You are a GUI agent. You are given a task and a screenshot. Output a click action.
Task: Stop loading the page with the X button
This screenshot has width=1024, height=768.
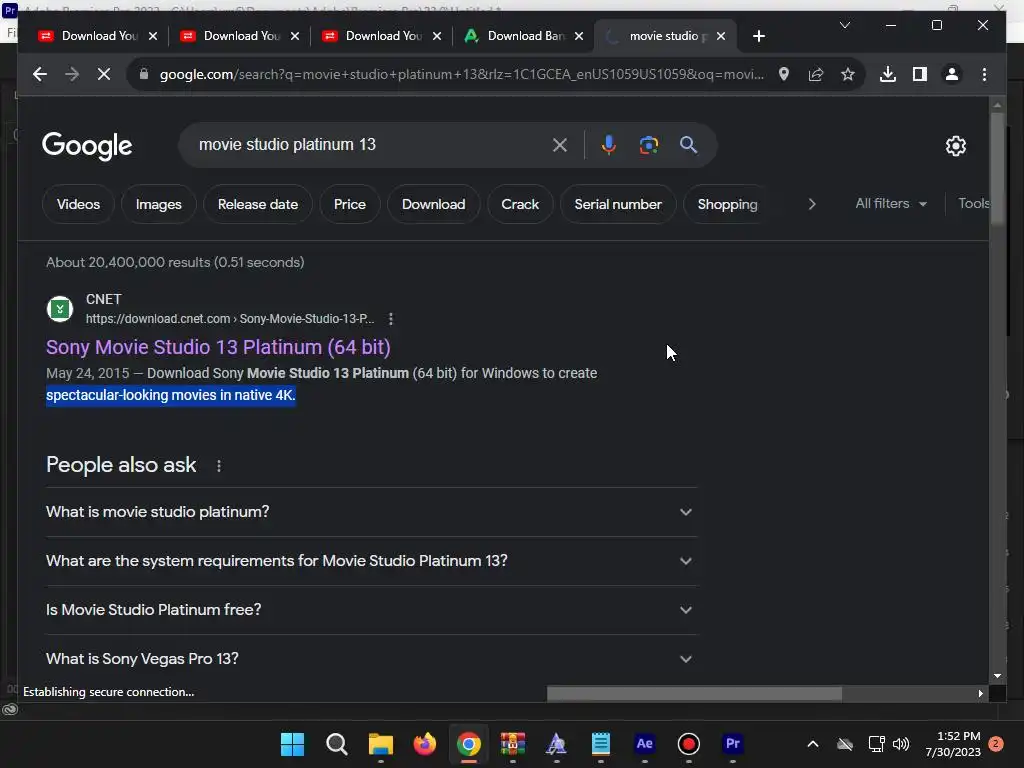click(104, 74)
